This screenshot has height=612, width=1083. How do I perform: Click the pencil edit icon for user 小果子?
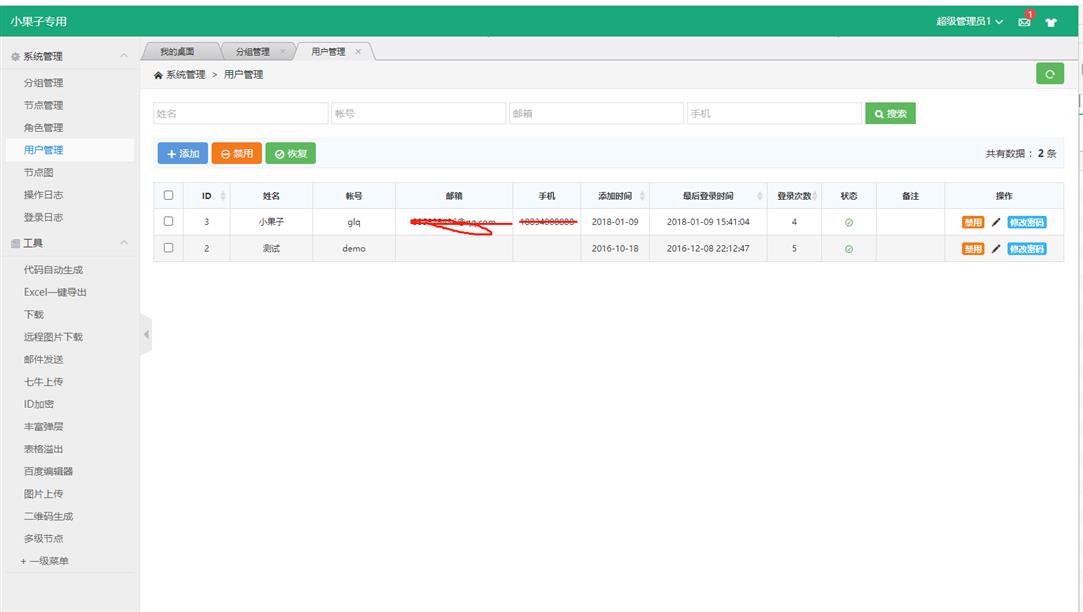pos(996,222)
